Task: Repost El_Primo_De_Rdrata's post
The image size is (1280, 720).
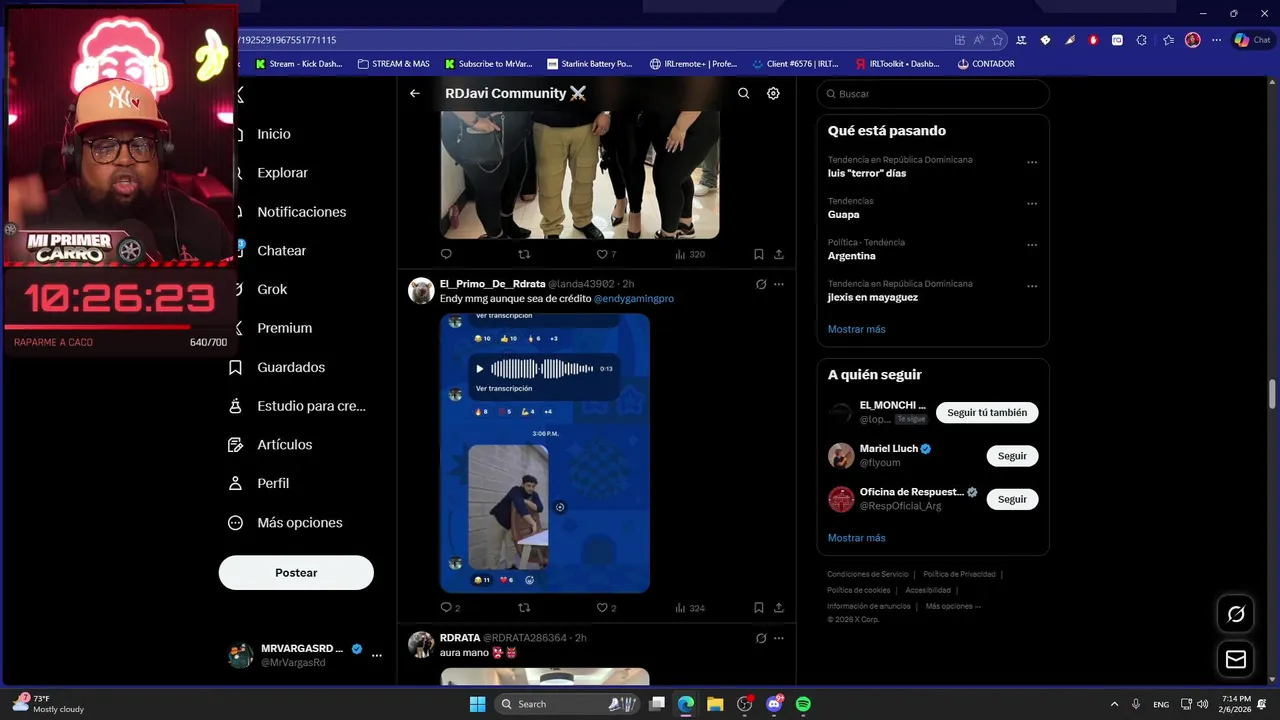Action: 524,607
